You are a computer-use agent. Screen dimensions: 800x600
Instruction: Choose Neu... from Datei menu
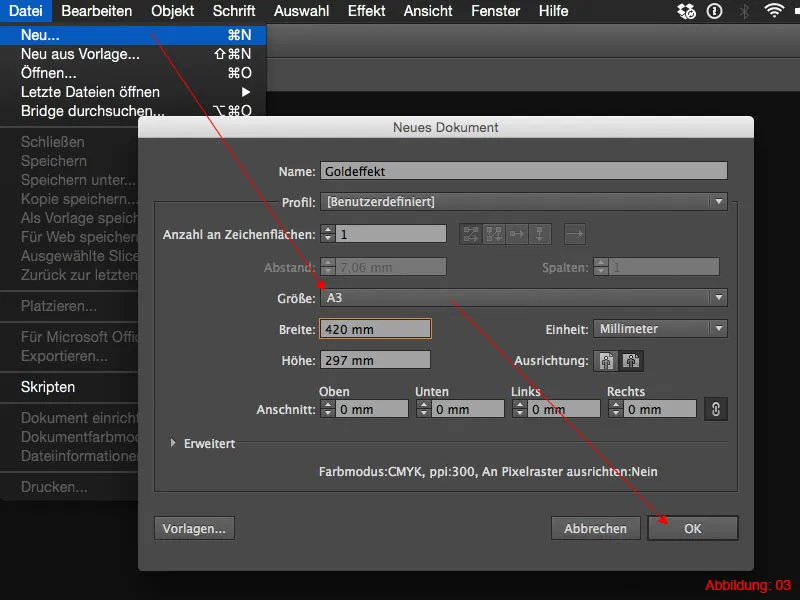tap(133, 35)
